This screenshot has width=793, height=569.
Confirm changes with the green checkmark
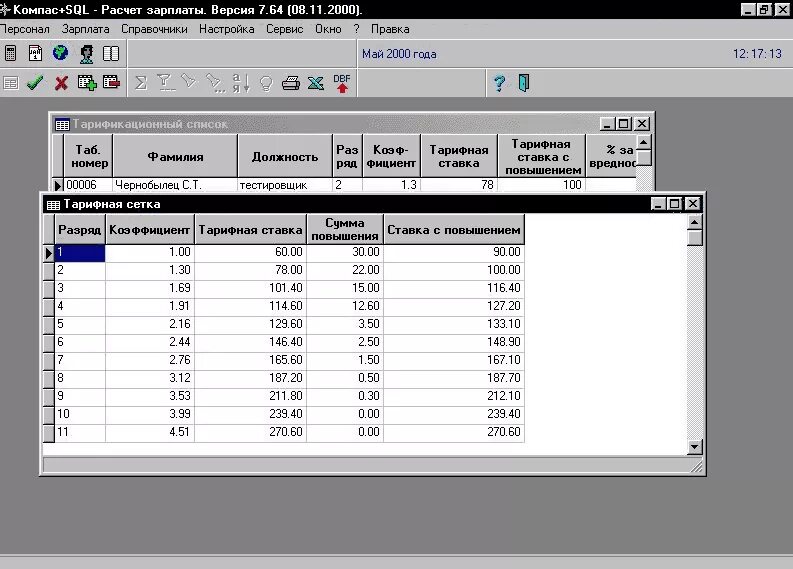pyautogui.click(x=35, y=82)
